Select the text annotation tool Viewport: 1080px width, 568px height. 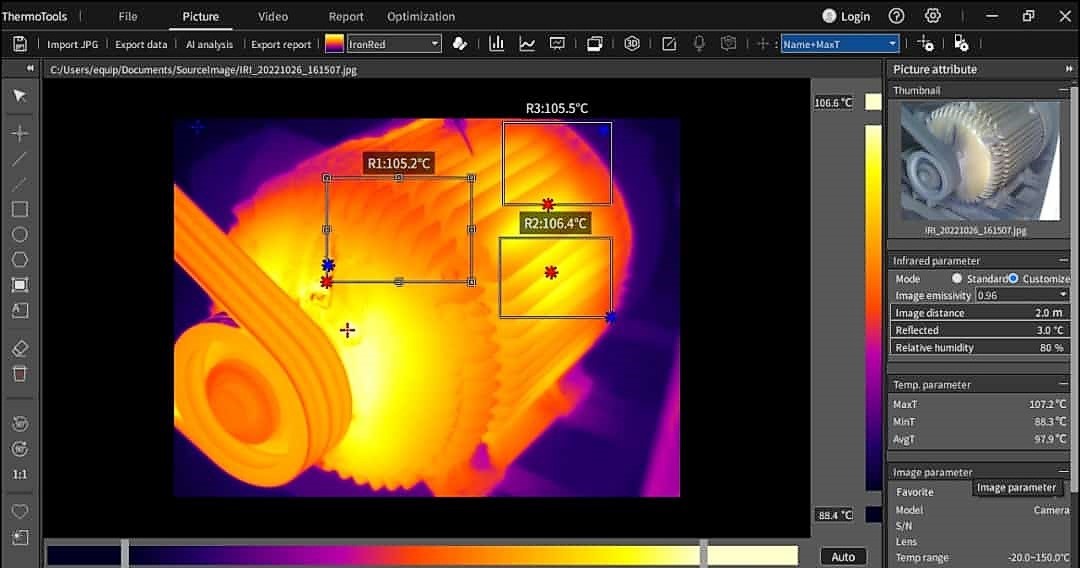(19, 311)
